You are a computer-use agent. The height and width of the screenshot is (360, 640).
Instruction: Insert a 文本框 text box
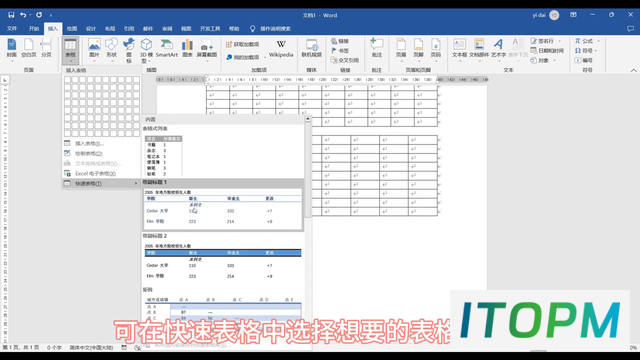click(x=459, y=48)
